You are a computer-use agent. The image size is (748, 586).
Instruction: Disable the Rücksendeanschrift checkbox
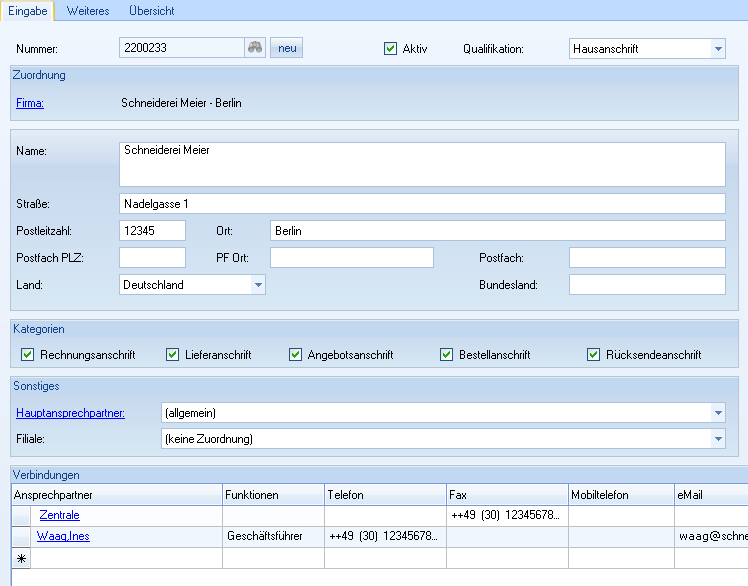coord(594,354)
